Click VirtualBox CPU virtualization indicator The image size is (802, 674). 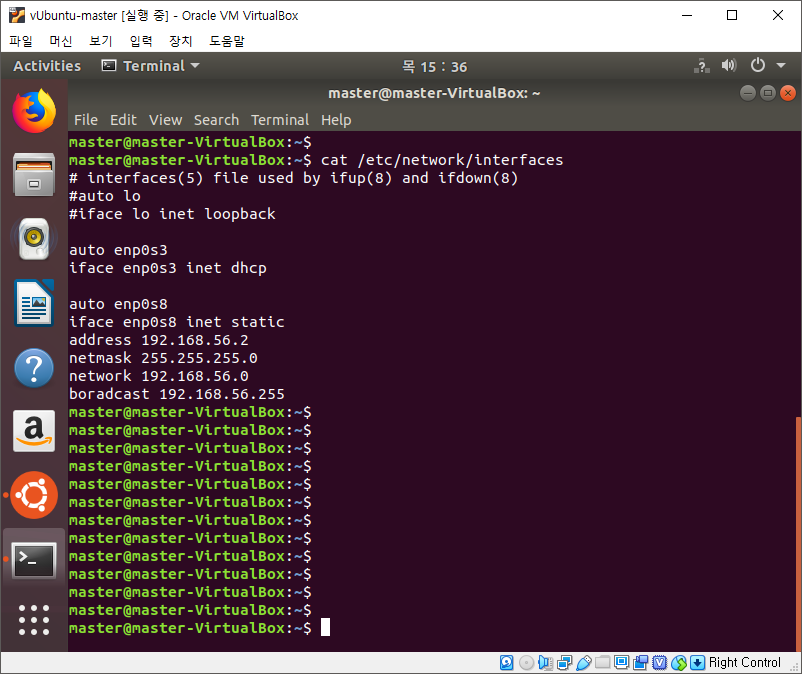click(659, 663)
